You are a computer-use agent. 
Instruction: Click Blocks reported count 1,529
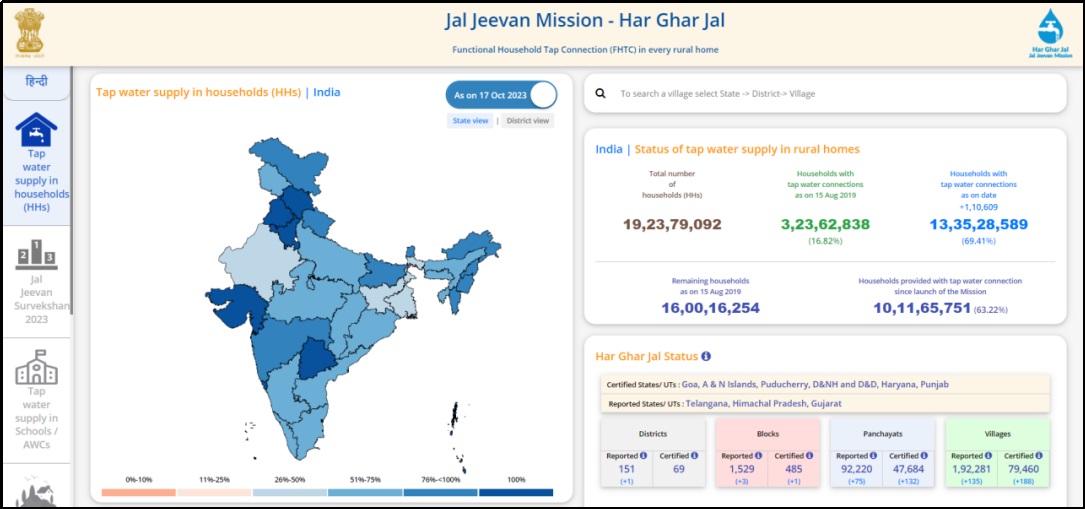pyautogui.click(x=741, y=469)
